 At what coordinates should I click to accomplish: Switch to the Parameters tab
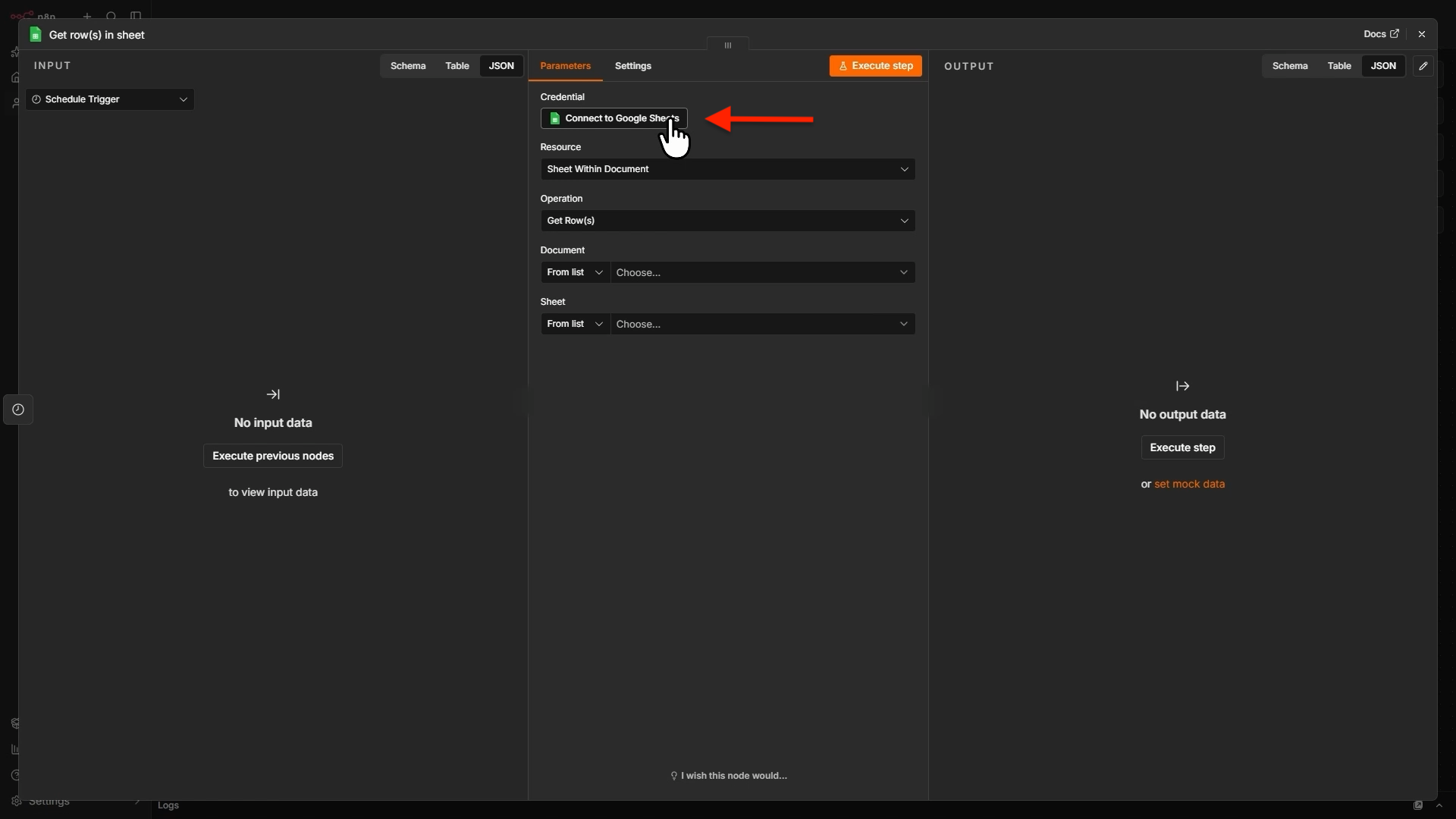(565, 66)
